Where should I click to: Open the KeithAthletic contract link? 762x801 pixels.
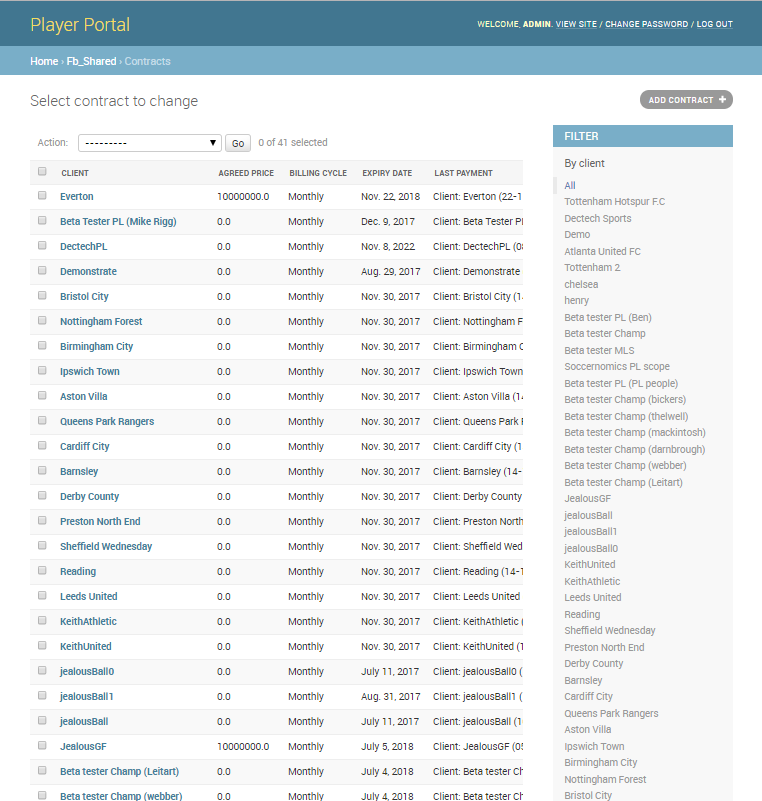point(88,622)
